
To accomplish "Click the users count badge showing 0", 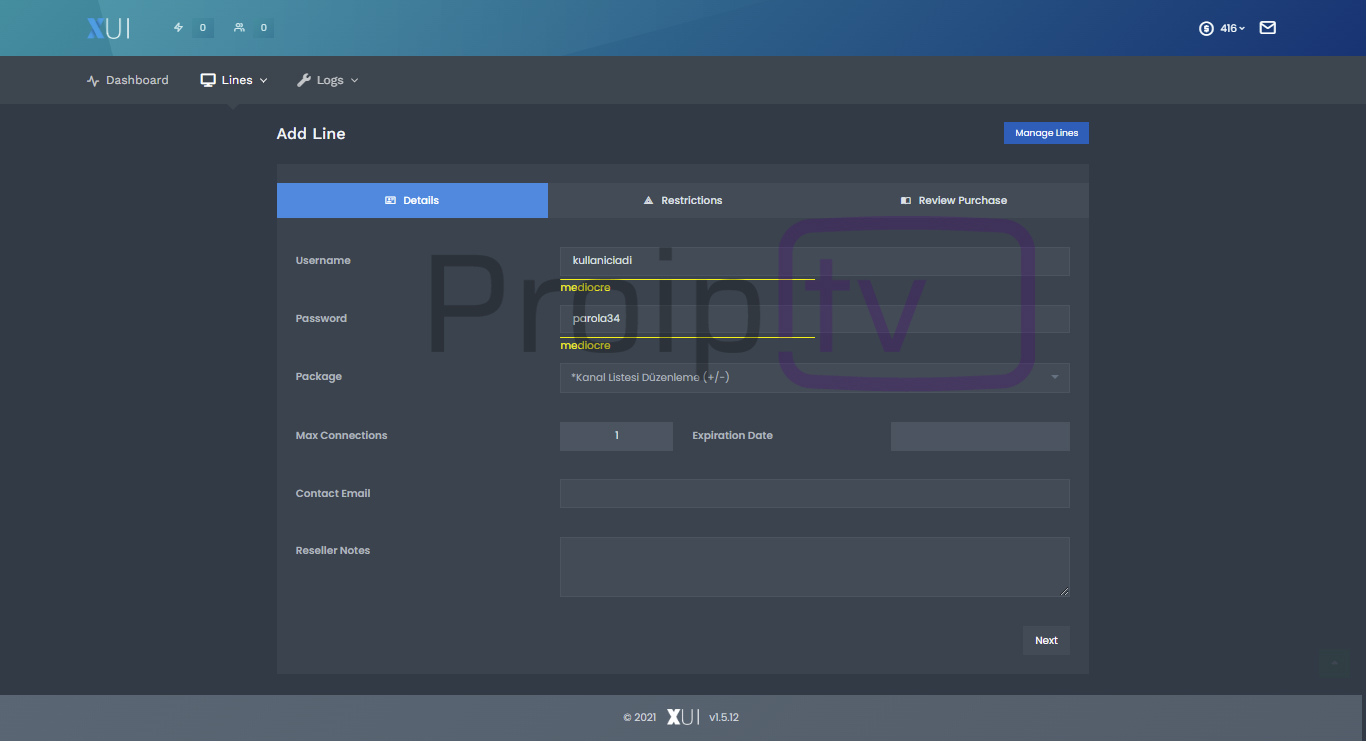I will point(264,28).
